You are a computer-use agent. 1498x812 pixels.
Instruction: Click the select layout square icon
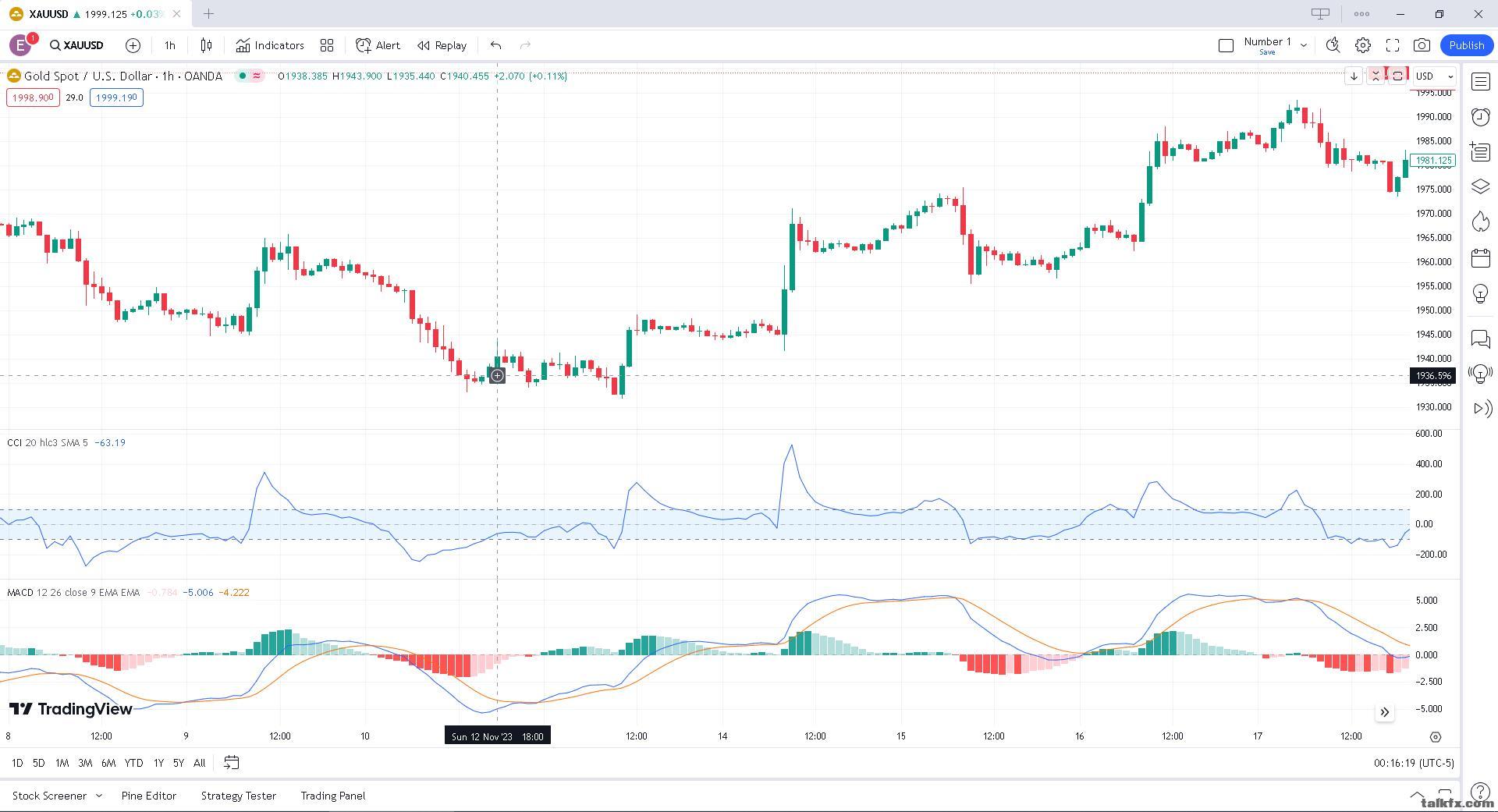pos(1226,45)
